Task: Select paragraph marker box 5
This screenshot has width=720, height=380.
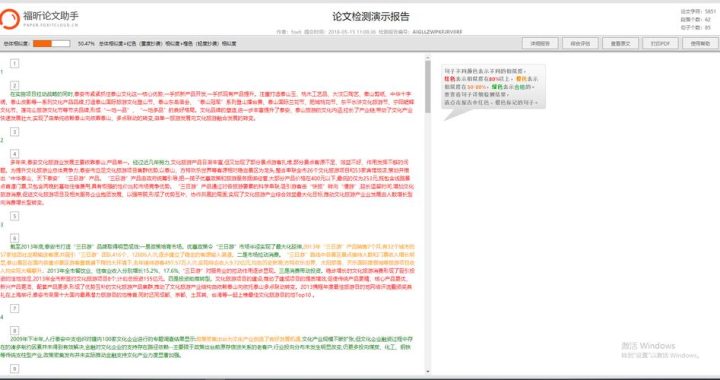Action: (x=15, y=216)
